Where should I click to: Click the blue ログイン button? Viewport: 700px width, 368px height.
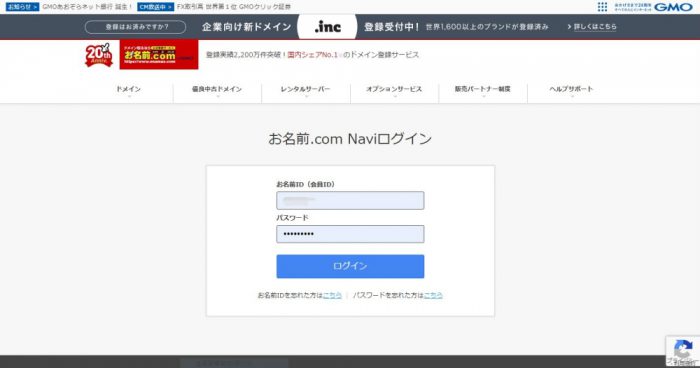tap(350, 266)
